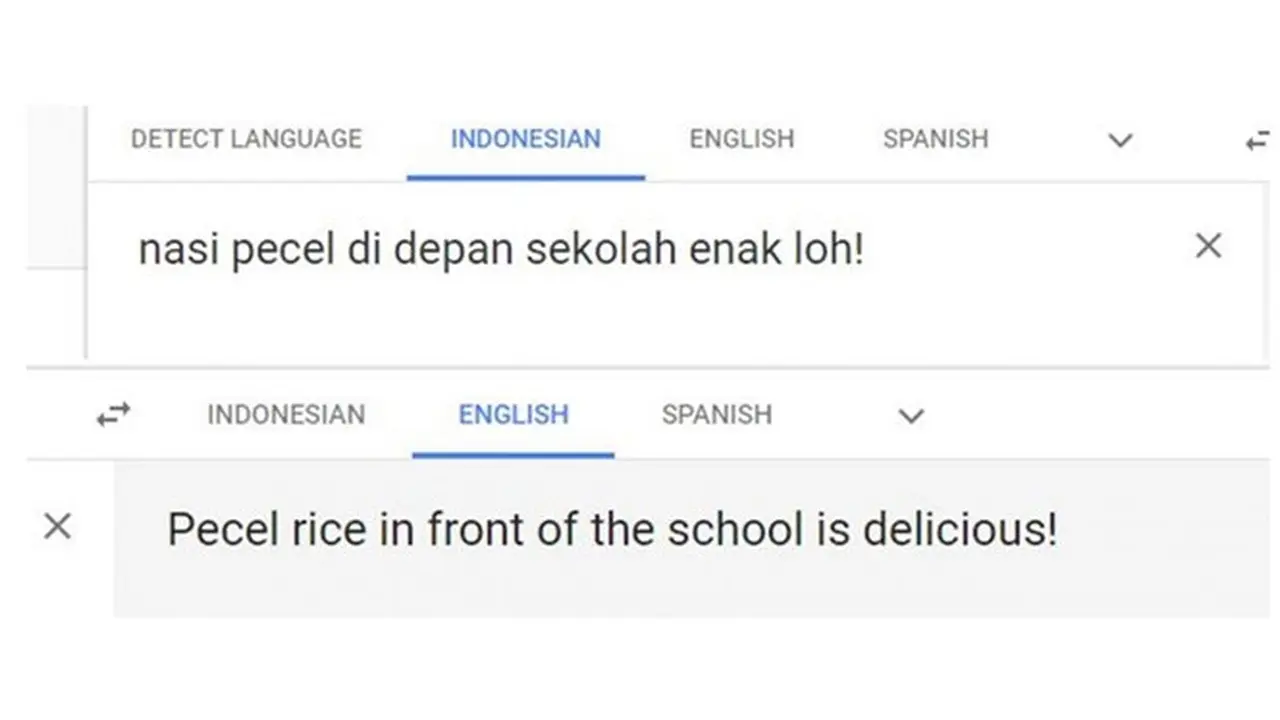Screen dimensions: 1280x720
Task: Click the highlighted English target label
Action: [x=513, y=415]
